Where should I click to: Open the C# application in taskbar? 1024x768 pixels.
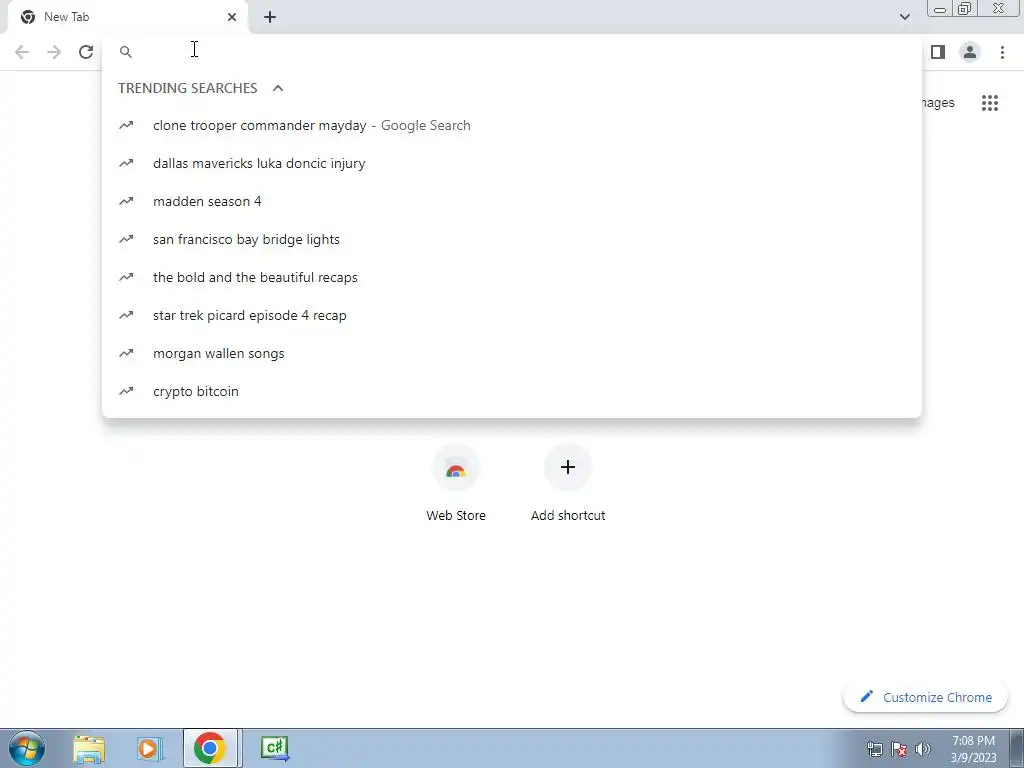pyautogui.click(x=274, y=748)
